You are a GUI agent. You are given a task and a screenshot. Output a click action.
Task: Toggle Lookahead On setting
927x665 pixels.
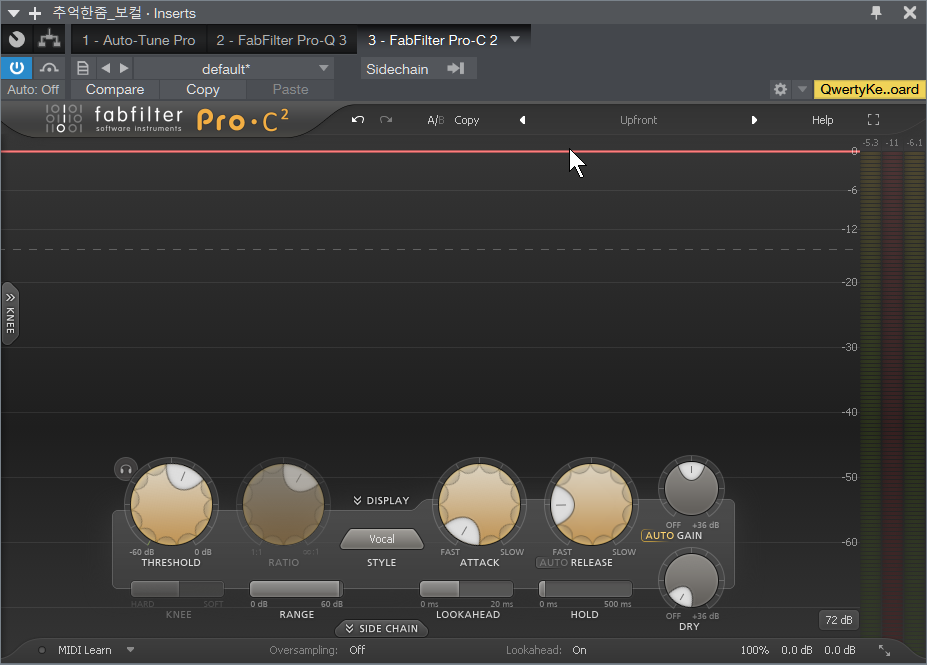[579, 650]
